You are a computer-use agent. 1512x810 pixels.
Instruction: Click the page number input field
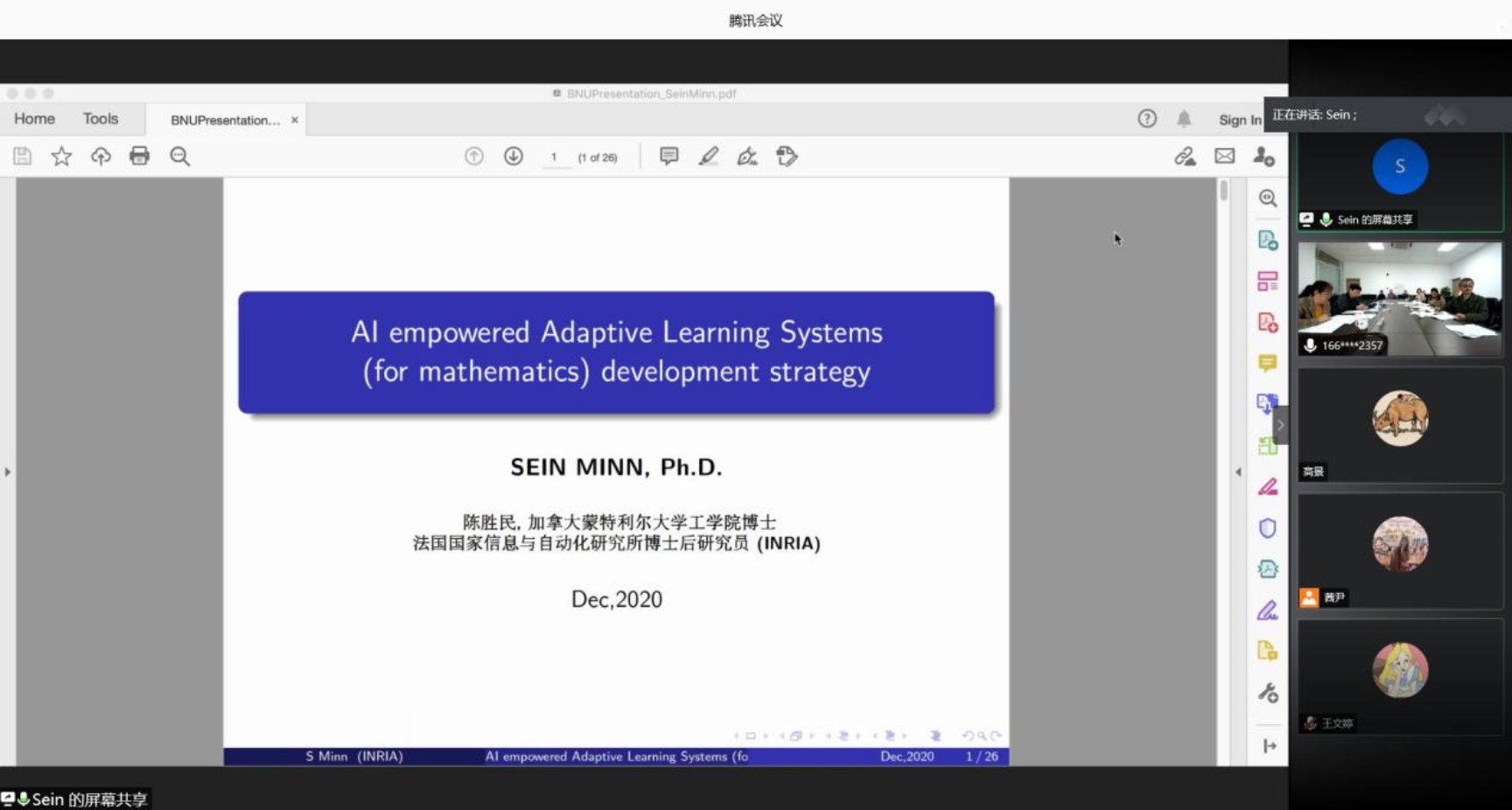click(x=554, y=157)
